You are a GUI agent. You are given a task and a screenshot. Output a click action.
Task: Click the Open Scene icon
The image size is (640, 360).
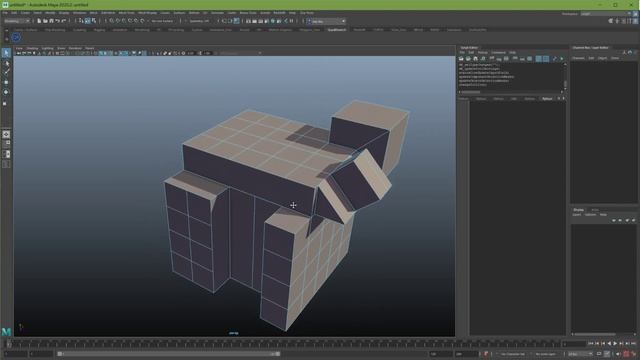[45, 21]
